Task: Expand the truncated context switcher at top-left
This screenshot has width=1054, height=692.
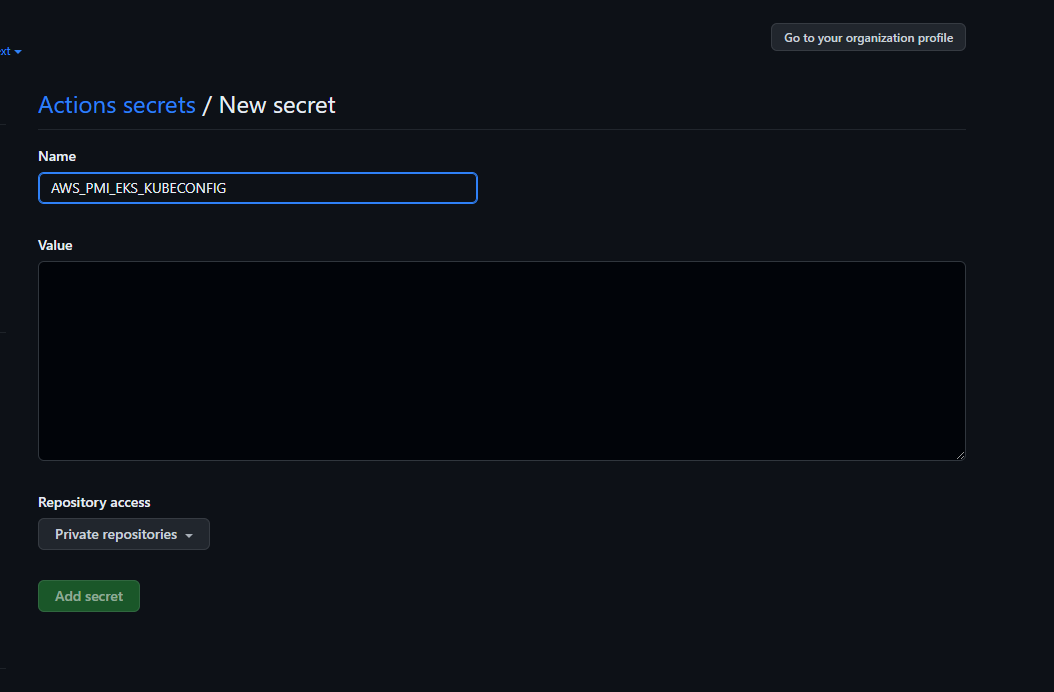Action: click(x=10, y=51)
